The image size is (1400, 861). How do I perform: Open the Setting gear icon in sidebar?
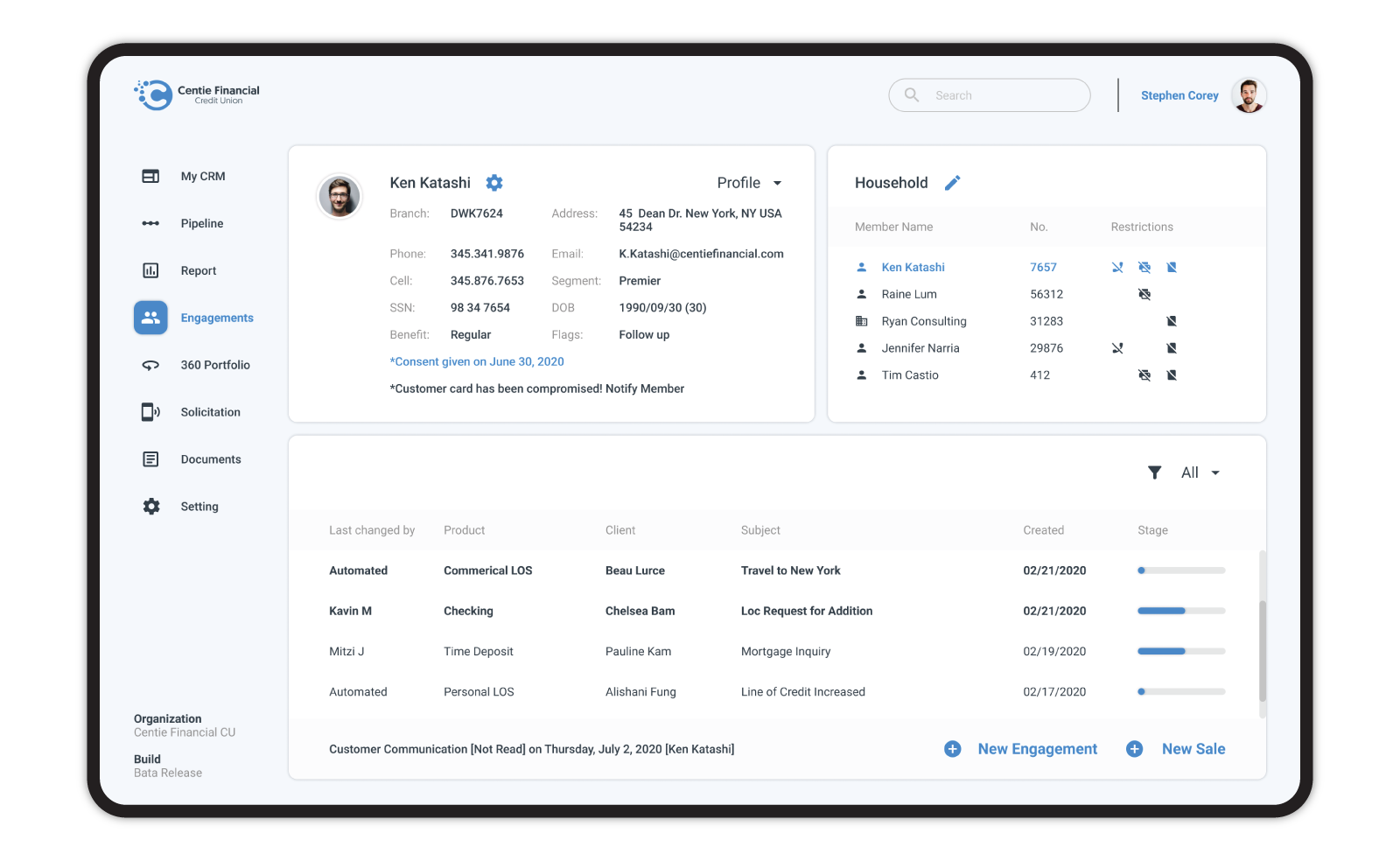pyautogui.click(x=151, y=507)
